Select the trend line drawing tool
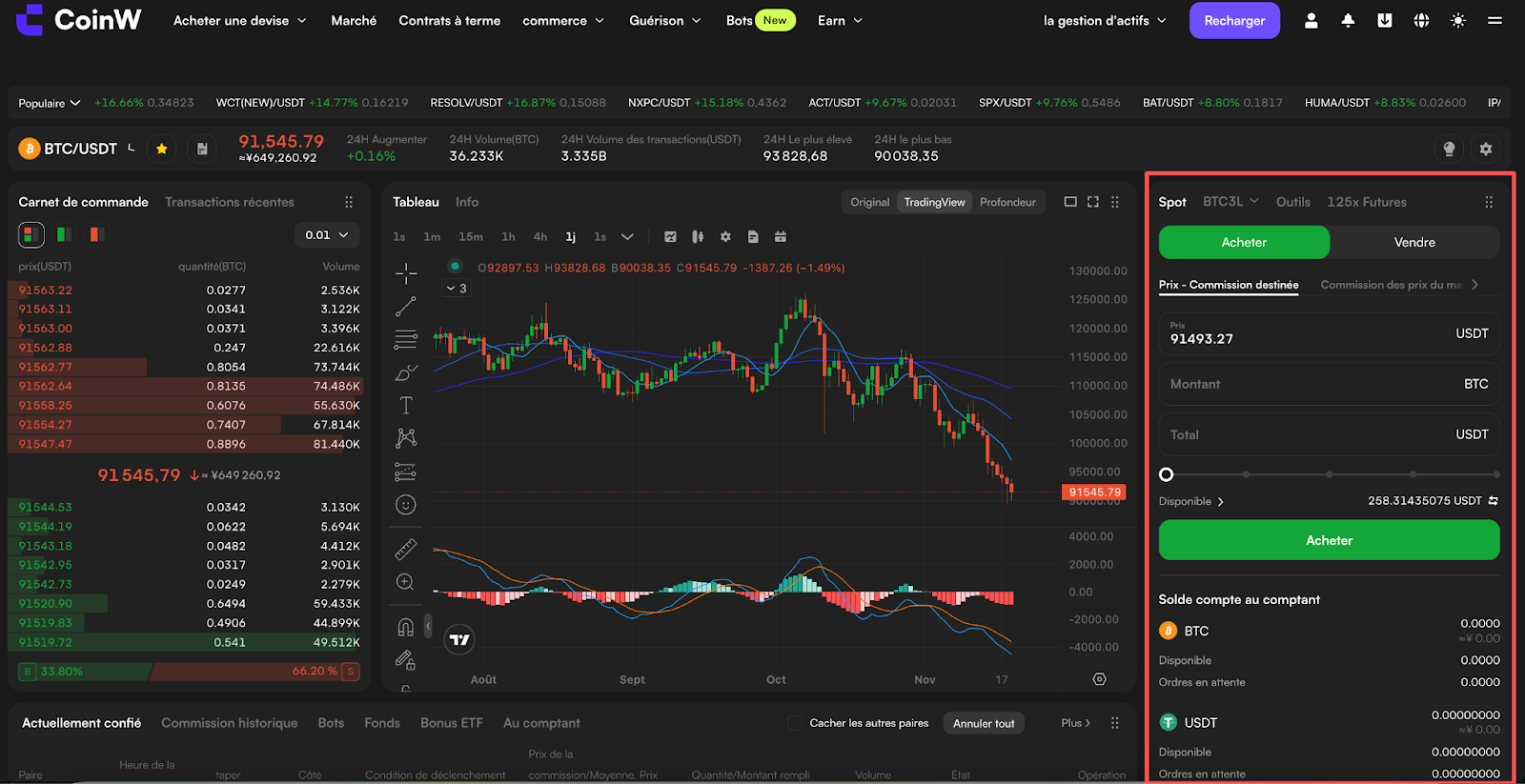1525x784 pixels. (x=406, y=307)
